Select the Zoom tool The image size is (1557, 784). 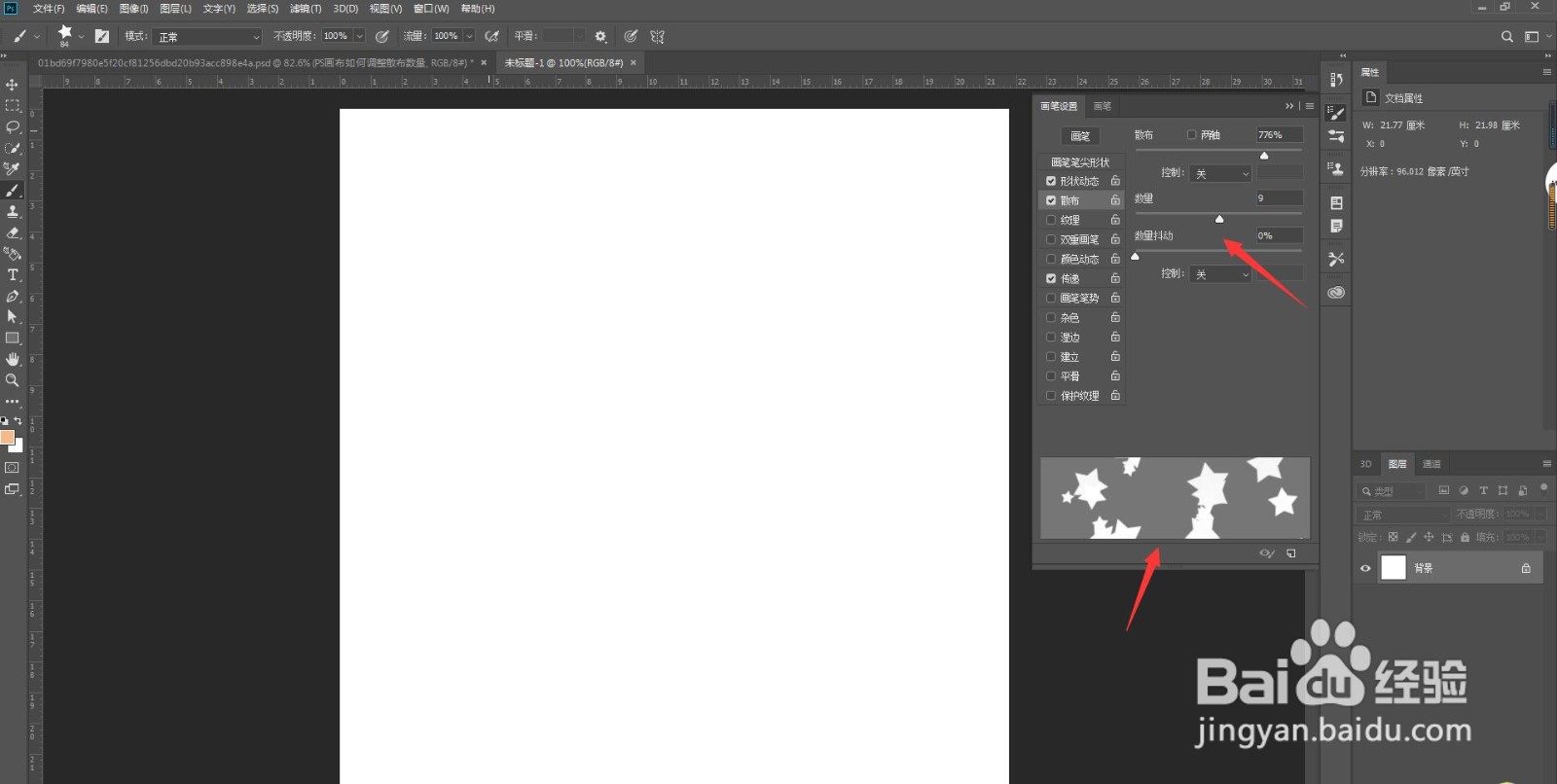tap(13, 380)
